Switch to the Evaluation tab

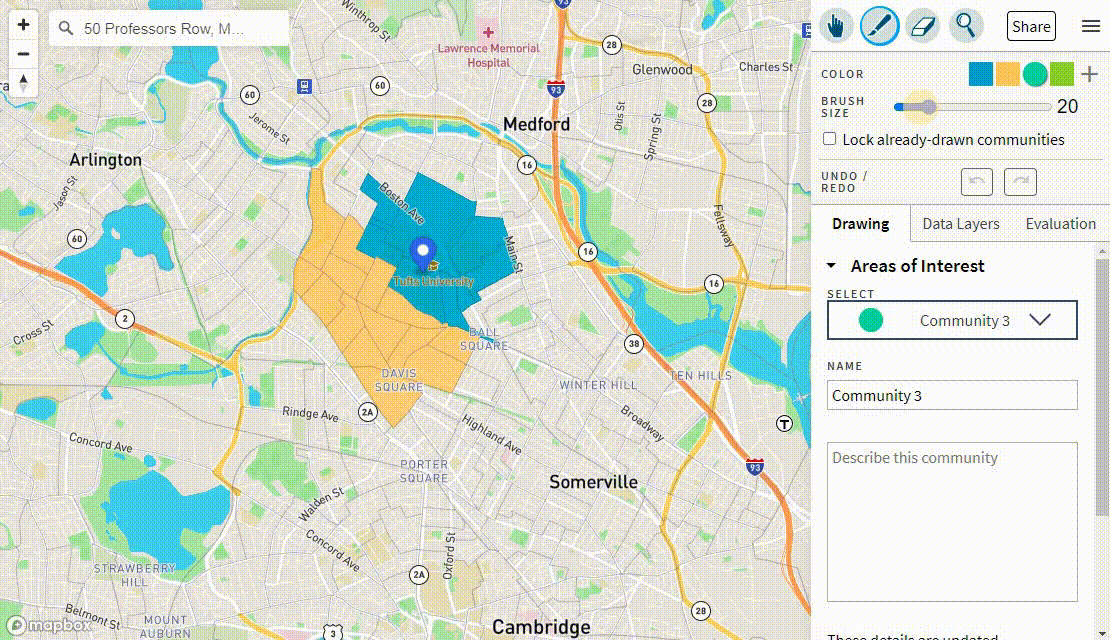point(1060,224)
